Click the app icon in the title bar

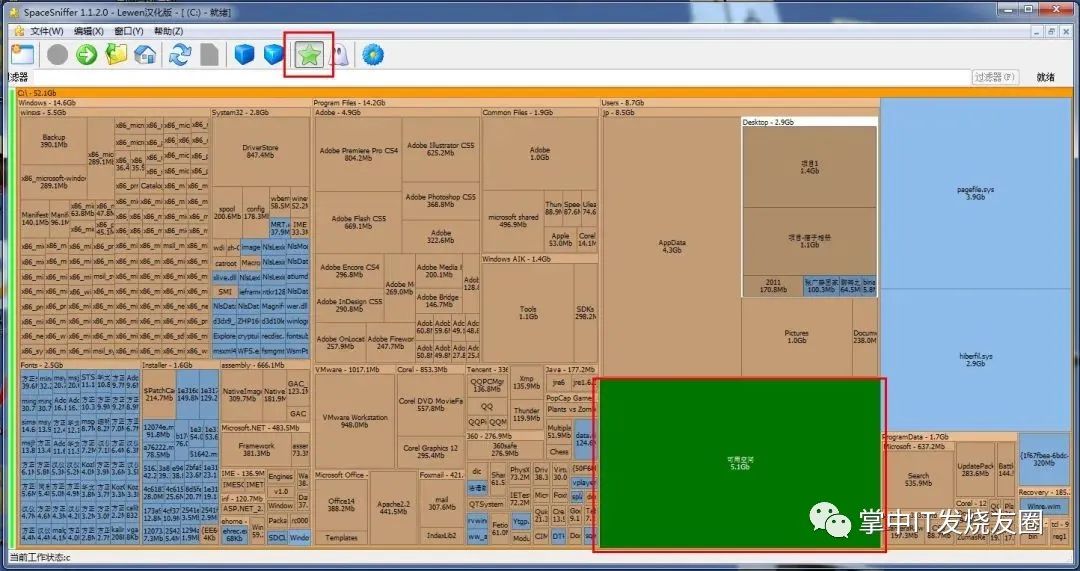[x=14, y=12]
